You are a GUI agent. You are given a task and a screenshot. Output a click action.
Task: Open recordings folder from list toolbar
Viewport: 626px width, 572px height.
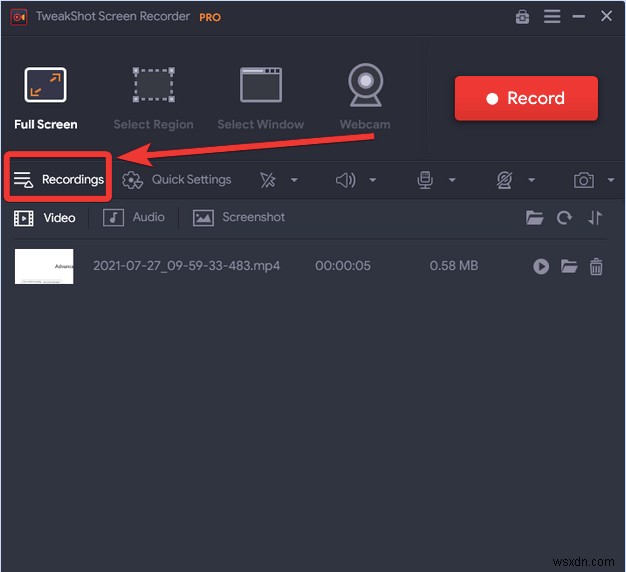coord(535,218)
